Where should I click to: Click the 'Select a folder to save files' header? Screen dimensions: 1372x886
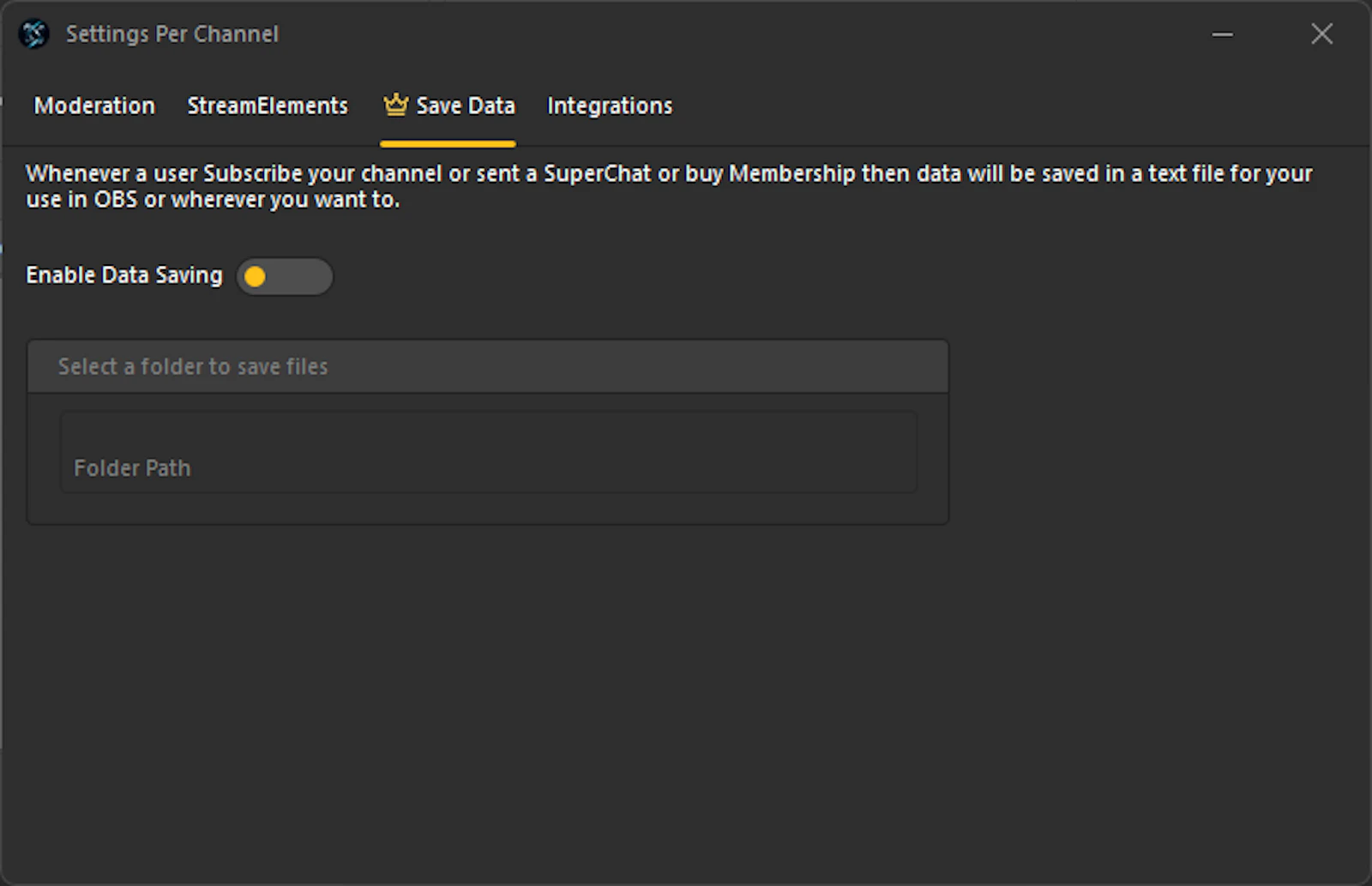(x=488, y=366)
